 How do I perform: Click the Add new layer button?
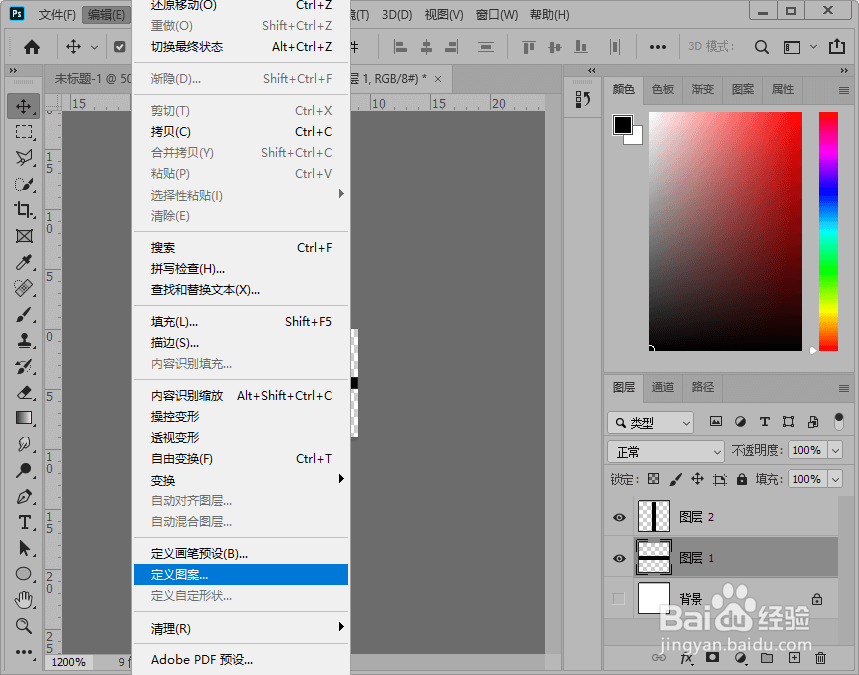[x=793, y=658]
